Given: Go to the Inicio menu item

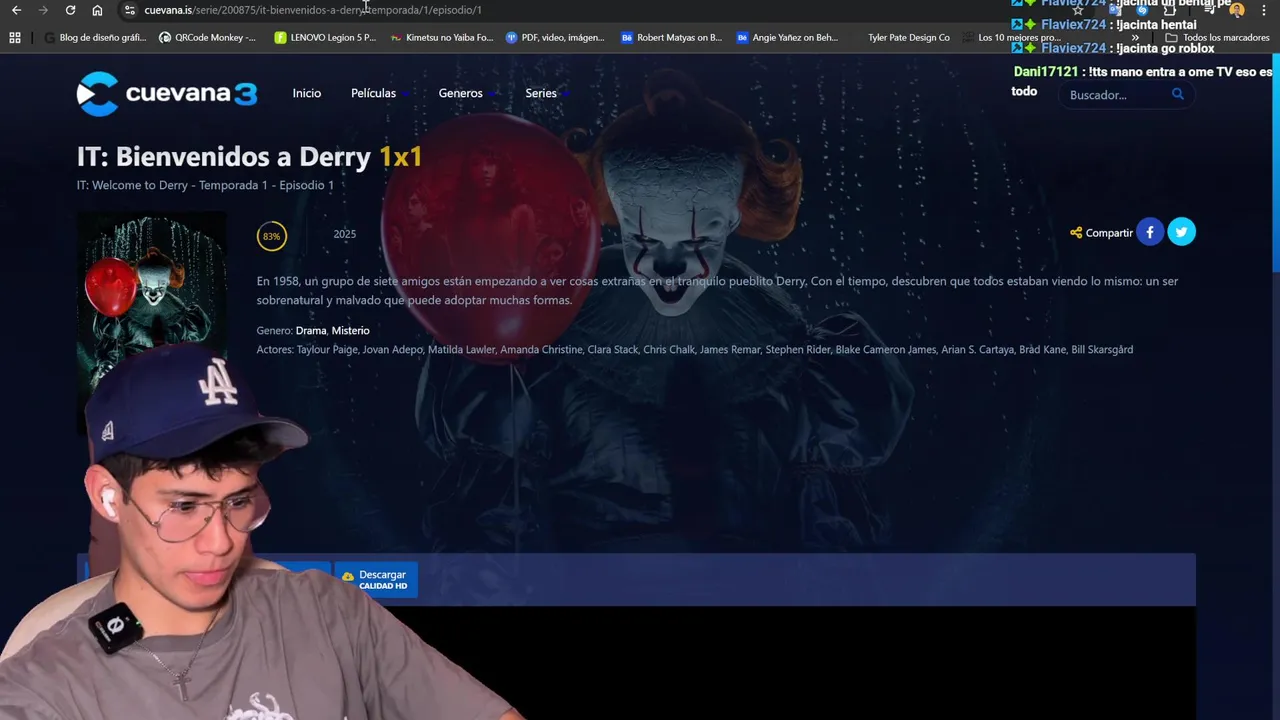Looking at the screenshot, I should (x=307, y=93).
